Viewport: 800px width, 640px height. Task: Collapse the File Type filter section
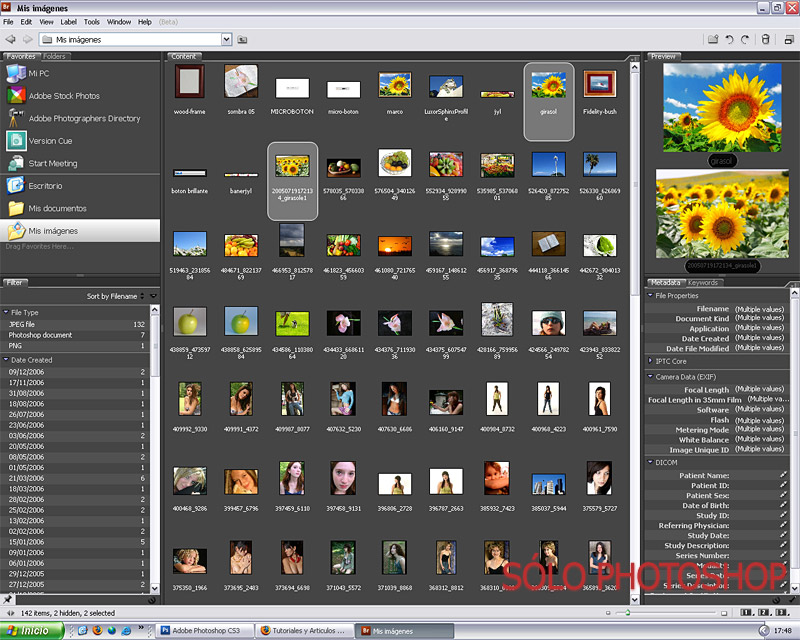[x=6, y=313]
